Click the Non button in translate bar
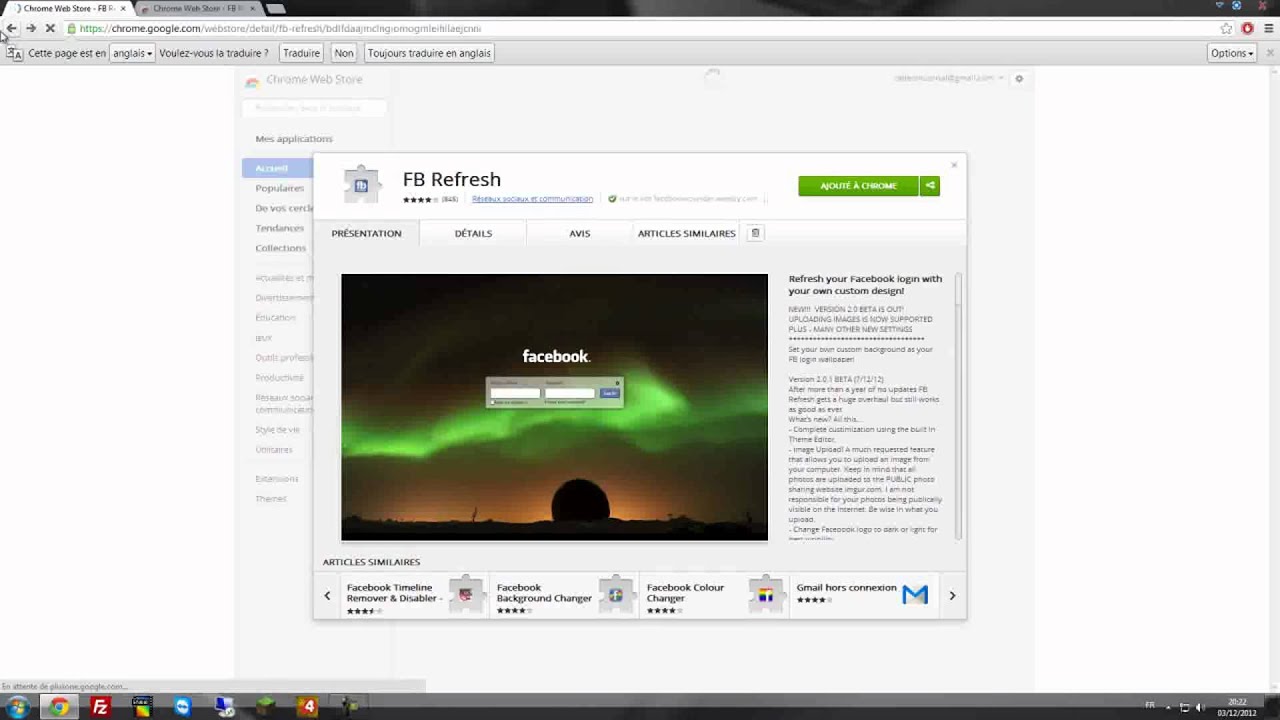The width and height of the screenshot is (1280, 720). (x=344, y=53)
